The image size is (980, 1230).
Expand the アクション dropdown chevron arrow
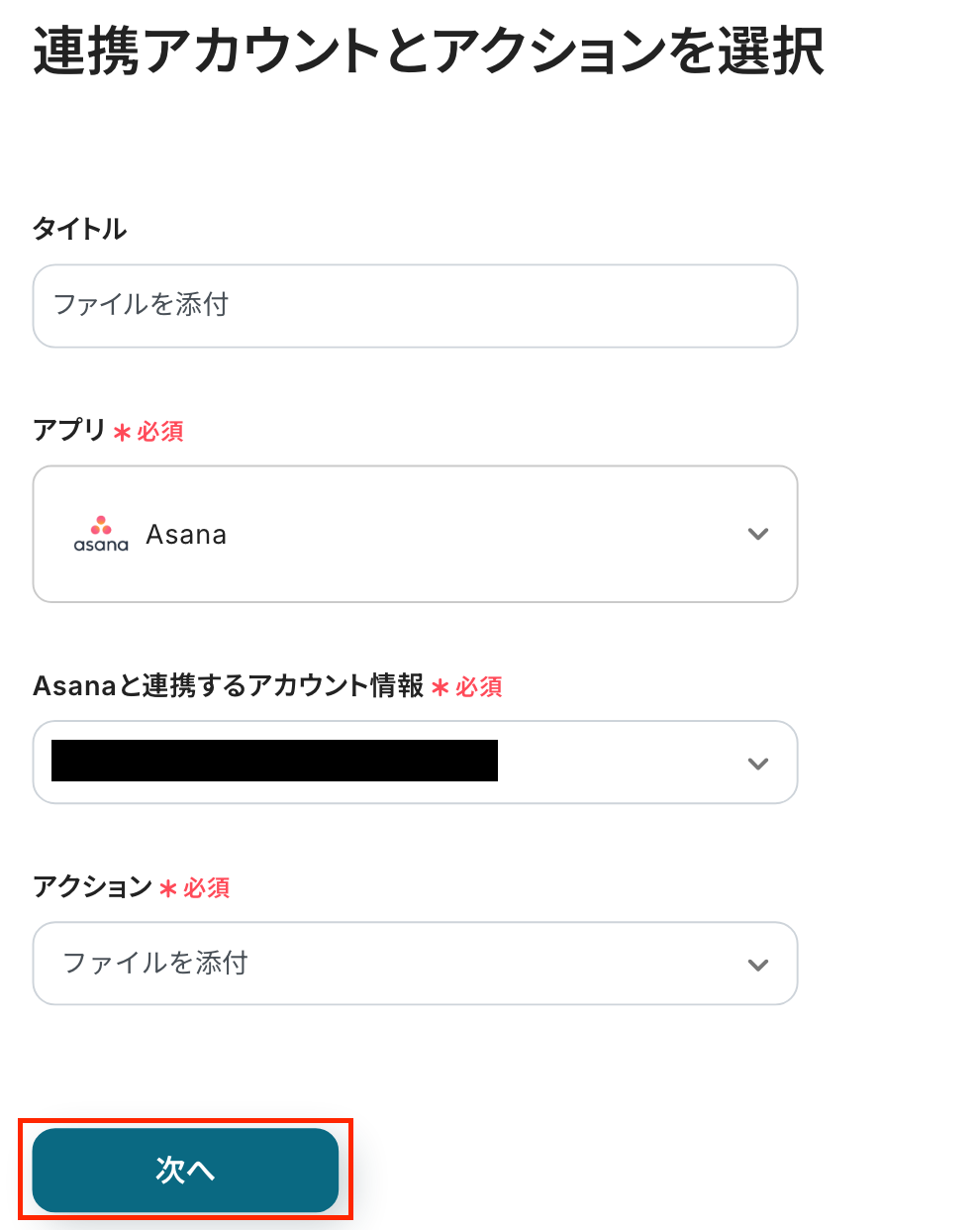click(758, 965)
